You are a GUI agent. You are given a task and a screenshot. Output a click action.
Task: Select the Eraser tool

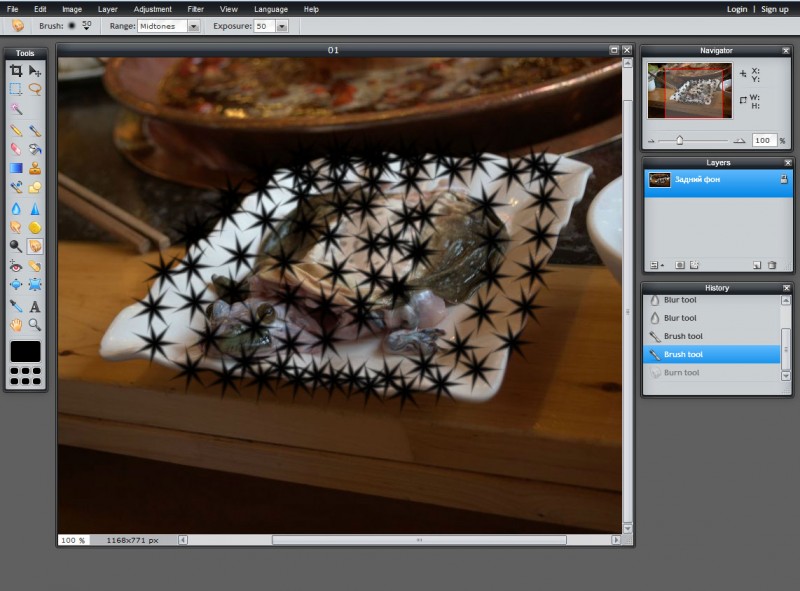click(16, 149)
